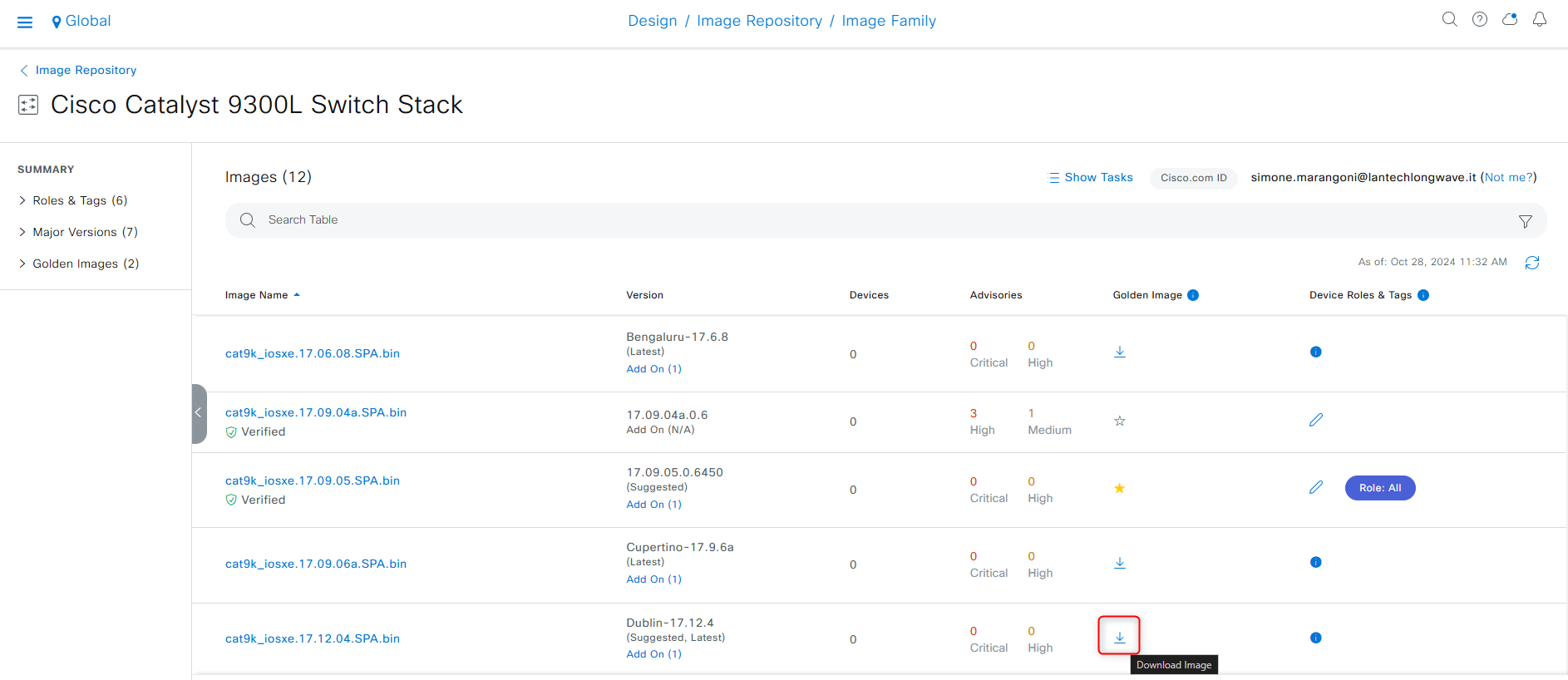Show Device Roles & Tags info tooltip
The width and height of the screenshot is (1568, 680).
click(x=1423, y=295)
